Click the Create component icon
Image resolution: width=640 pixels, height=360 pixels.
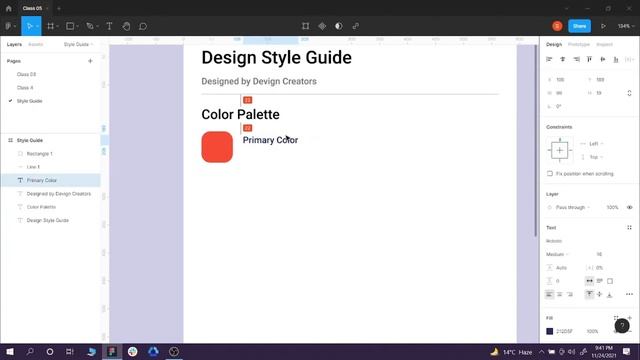pos(322,26)
